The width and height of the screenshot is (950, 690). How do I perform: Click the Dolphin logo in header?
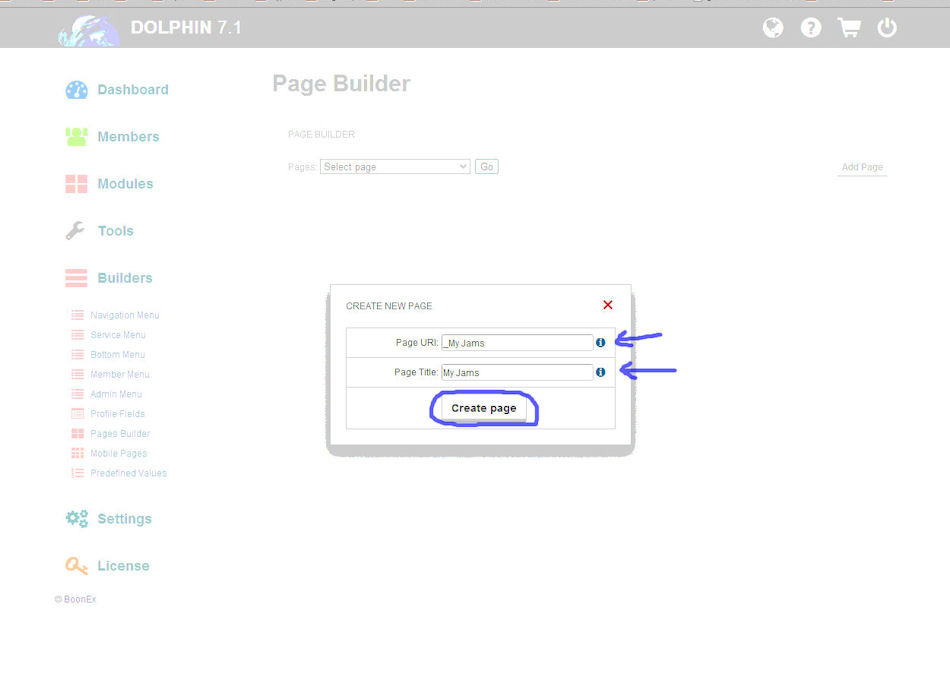click(x=88, y=30)
